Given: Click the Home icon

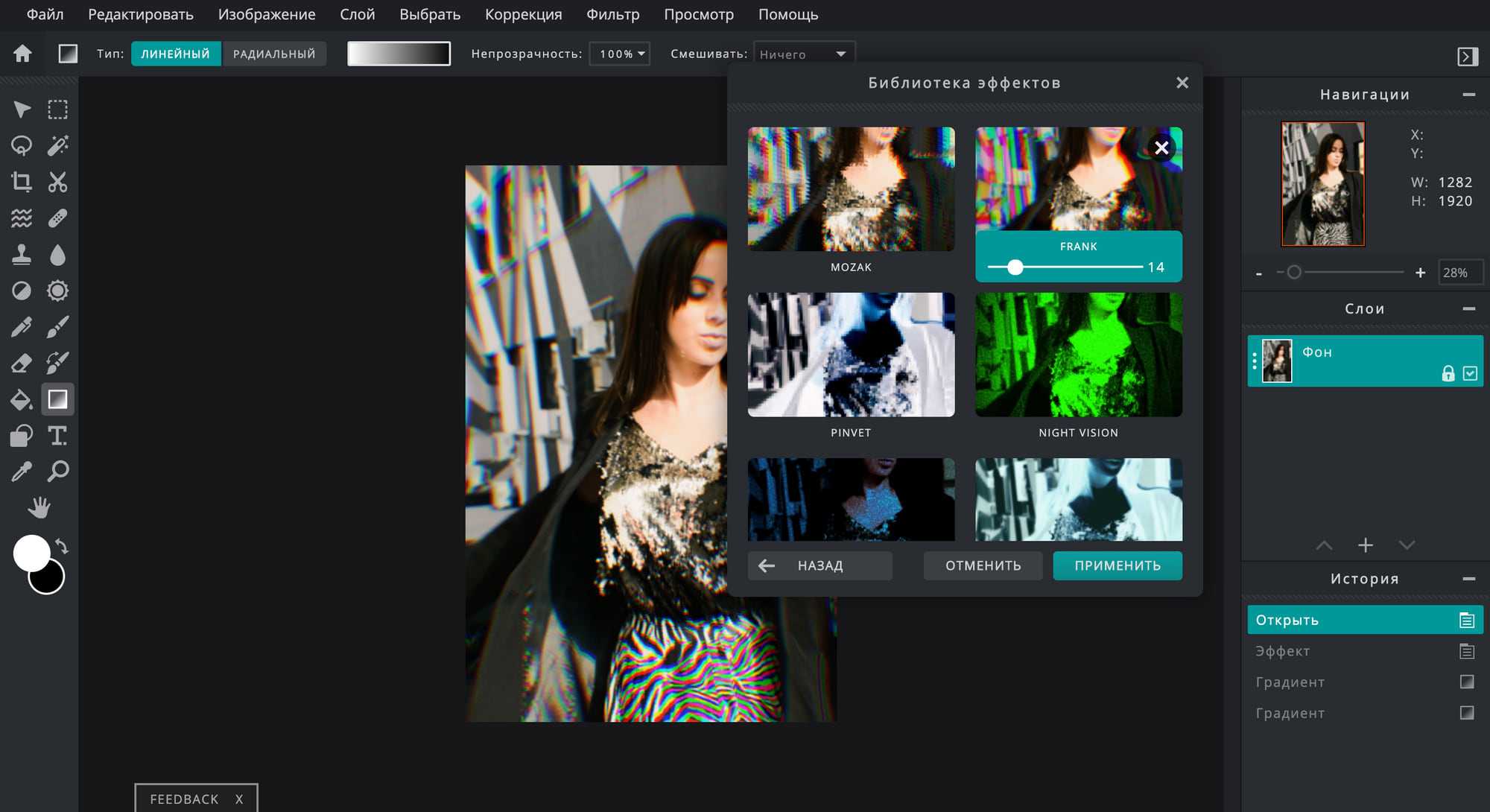Looking at the screenshot, I should coord(22,54).
